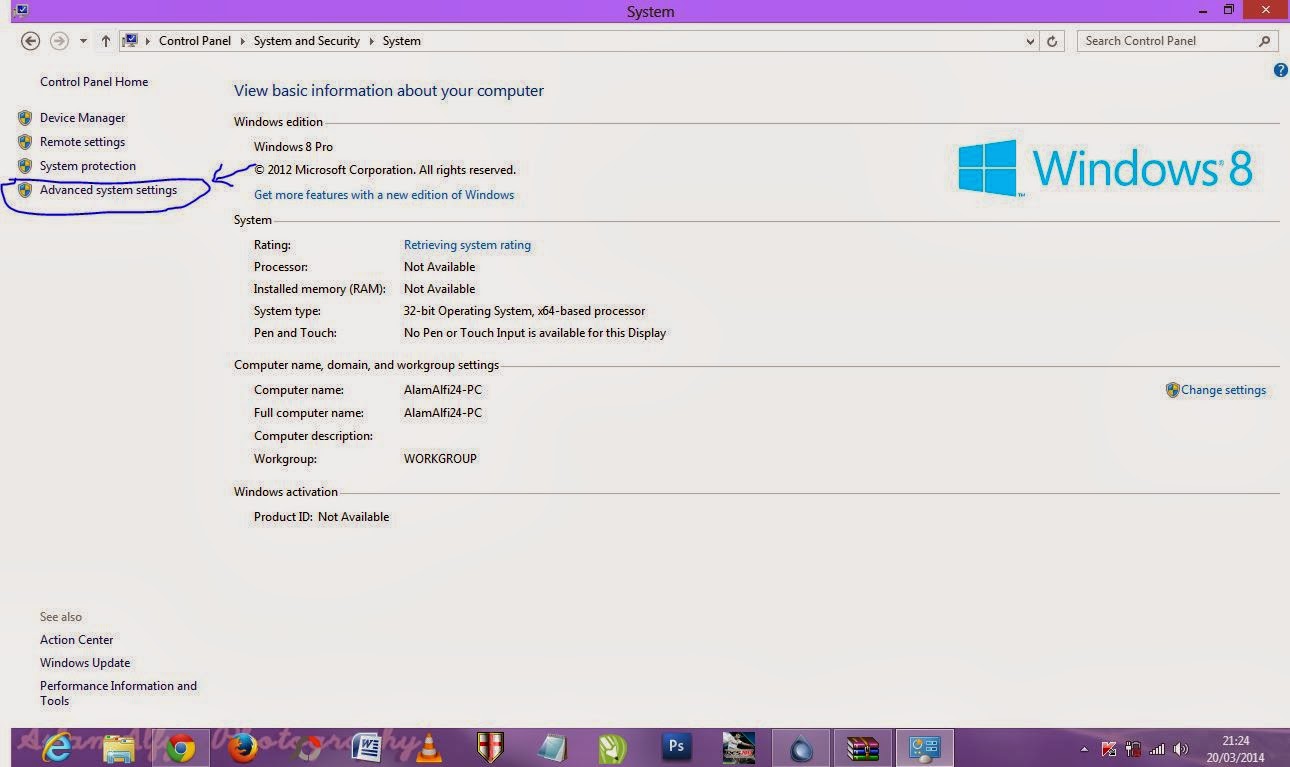Click the 'Product ID: Not Available' text
Viewport: 1290px width, 767px height.
click(x=322, y=517)
